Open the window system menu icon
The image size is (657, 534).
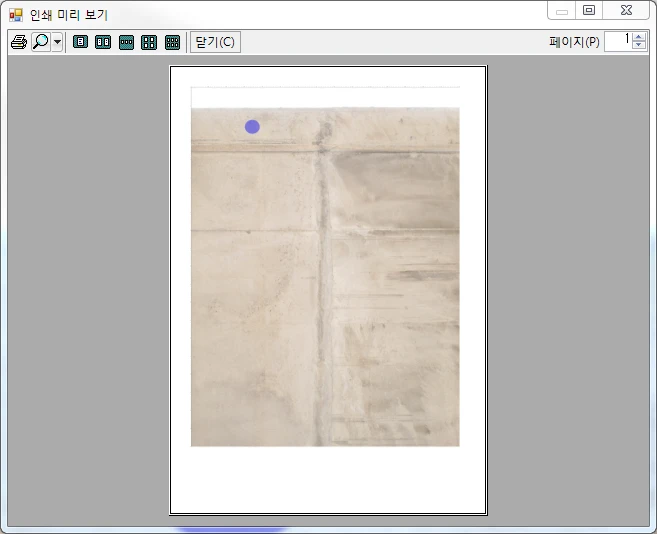coord(16,15)
